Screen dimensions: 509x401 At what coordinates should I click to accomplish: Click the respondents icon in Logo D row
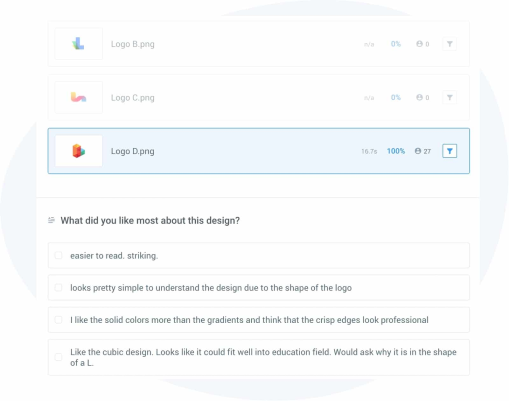tap(418, 151)
